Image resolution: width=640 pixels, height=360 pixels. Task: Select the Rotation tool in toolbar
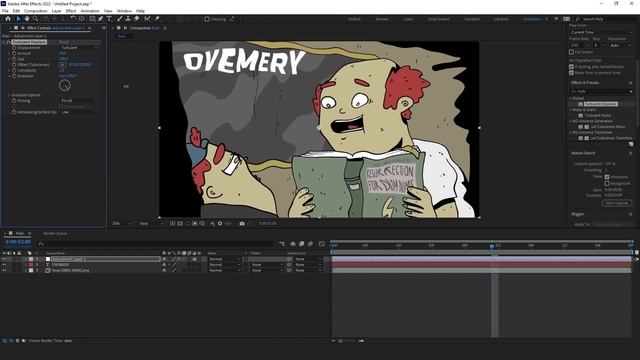73,19
